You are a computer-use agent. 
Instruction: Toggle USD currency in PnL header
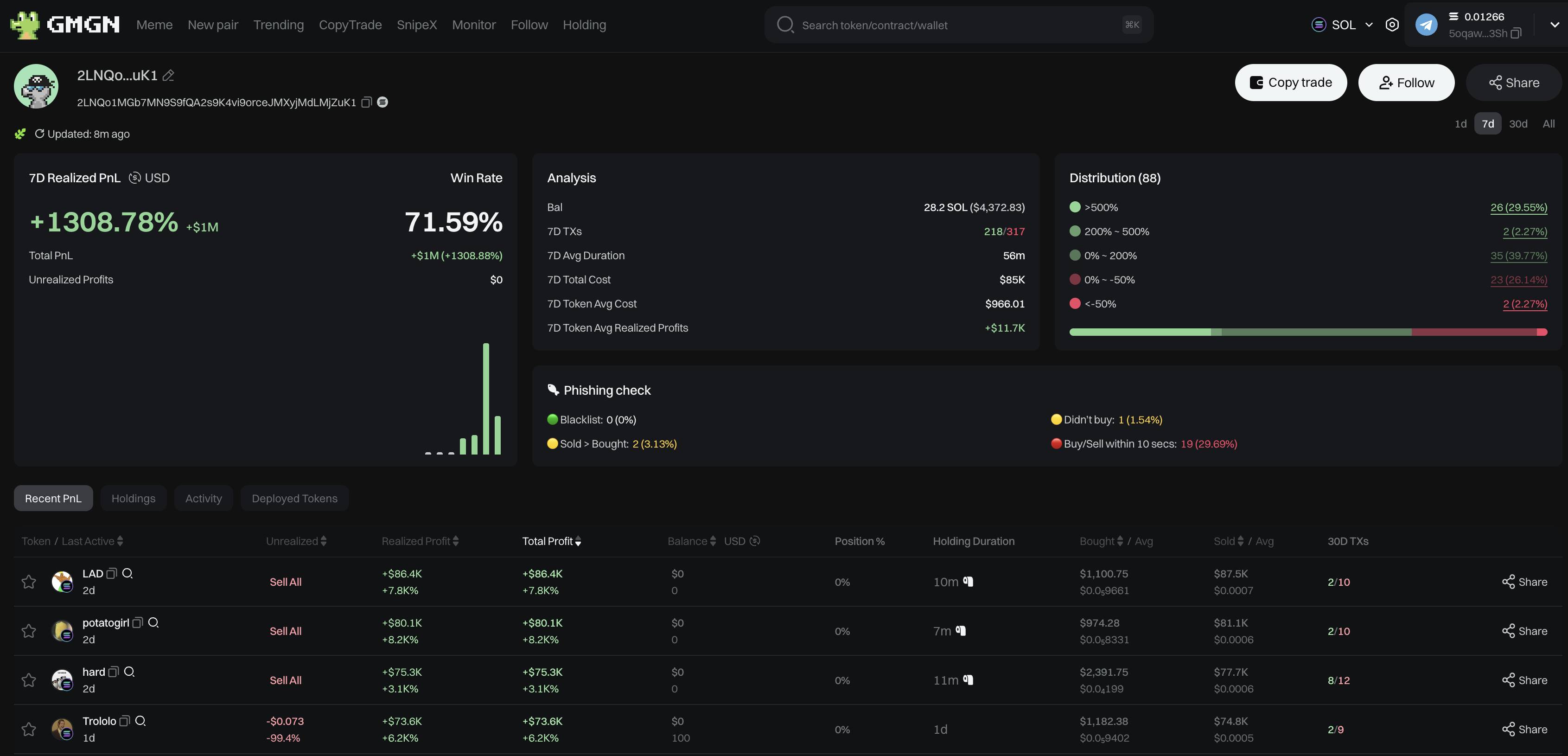(x=149, y=178)
